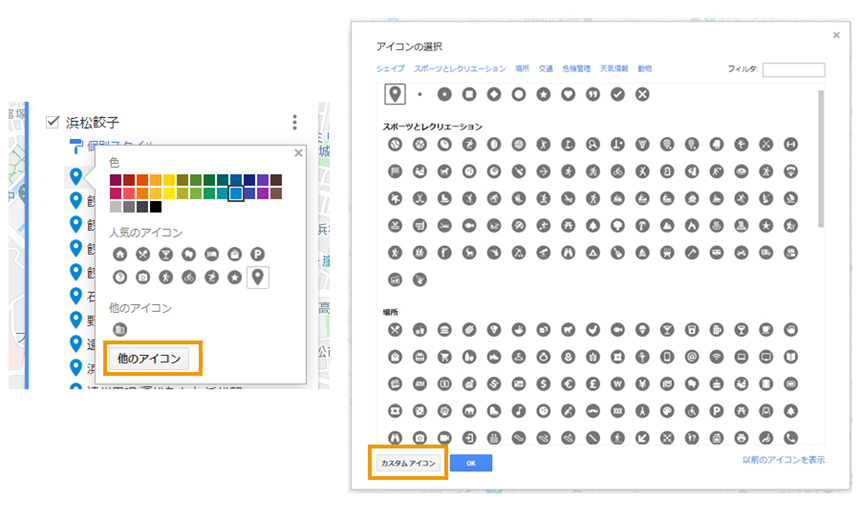860x512 pixels.
Task: Choose the dumbbell sports icon
Action: [x=790, y=144]
